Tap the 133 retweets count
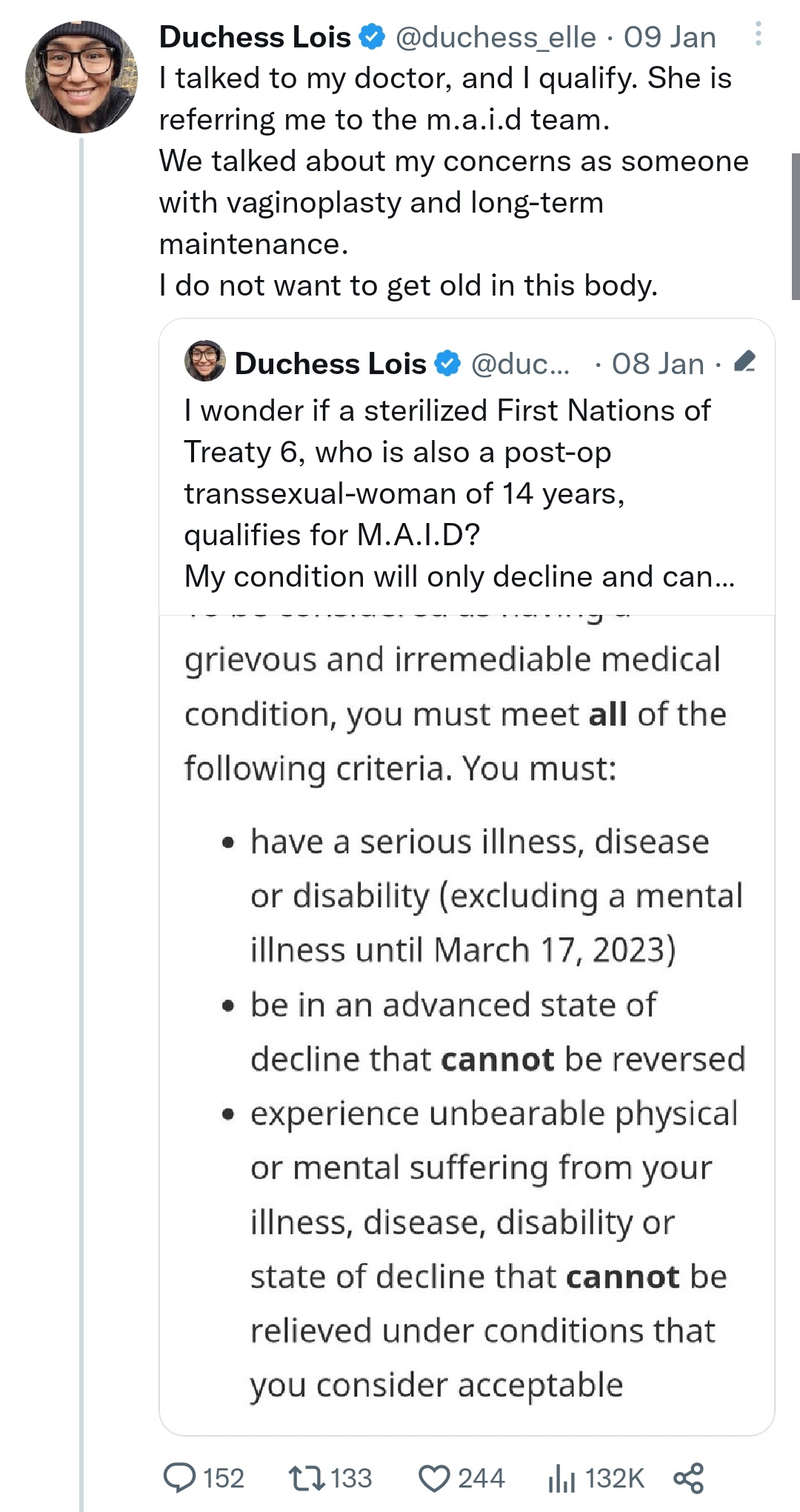Screen dimensions: 800x1512 coord(350,1479)
